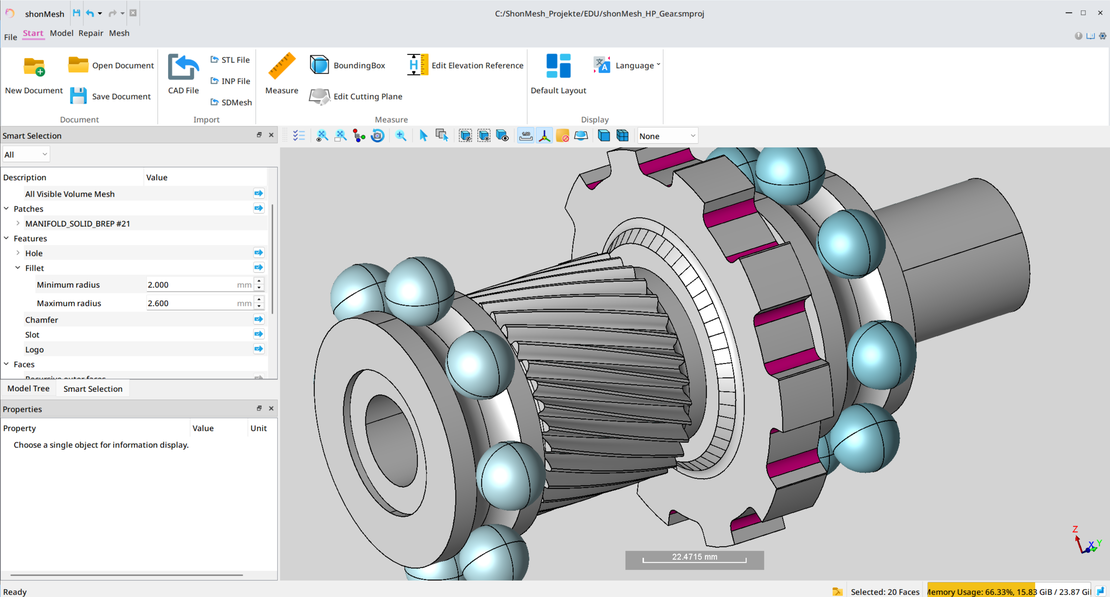
Task: Click the zoom magnifier icon in viewport toolbar
Action: [401, 136]
